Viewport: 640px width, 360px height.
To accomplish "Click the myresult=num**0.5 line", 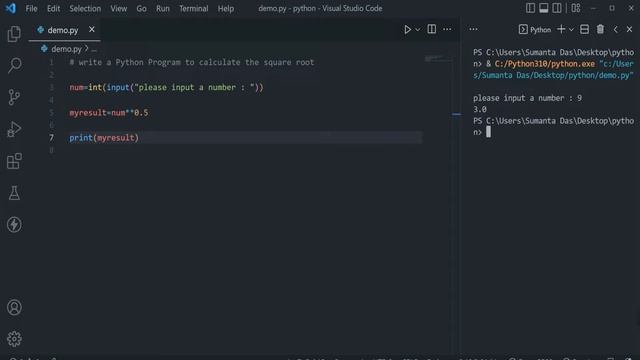I will point(109,113).
